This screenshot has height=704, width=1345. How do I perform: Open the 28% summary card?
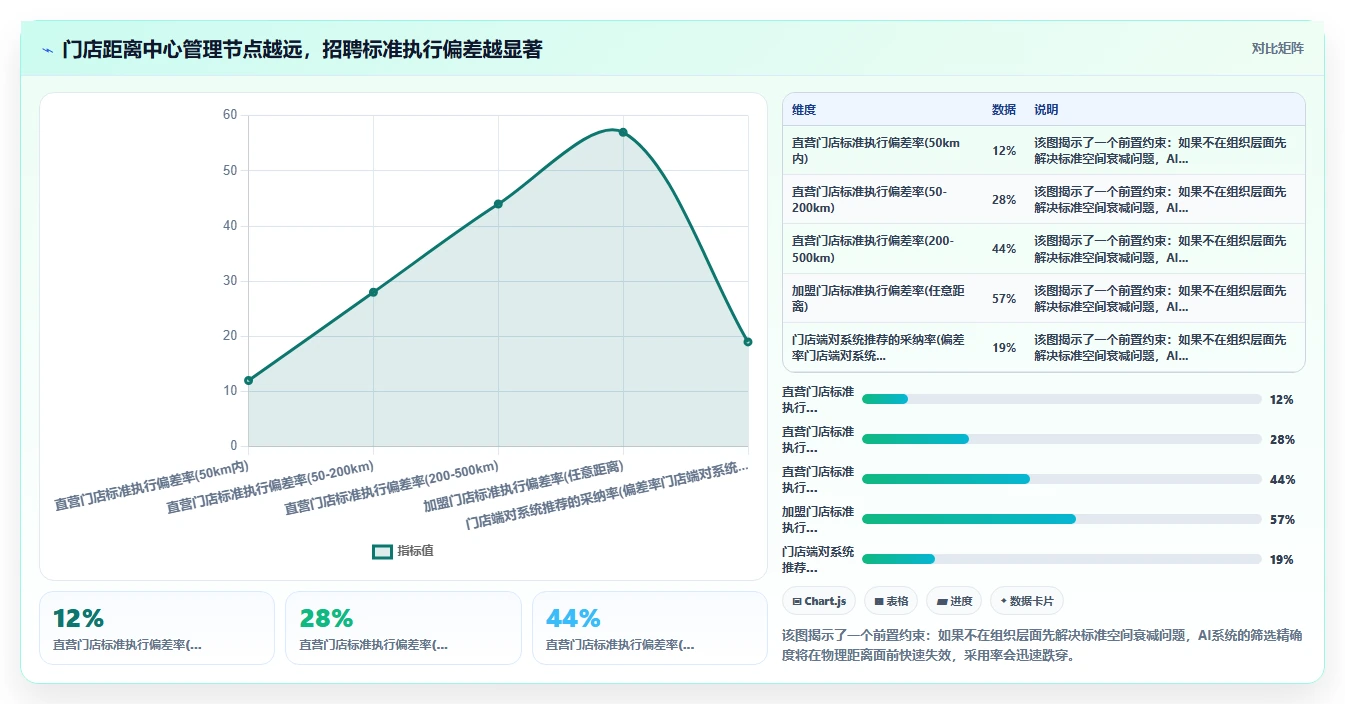tap(403, 628)
